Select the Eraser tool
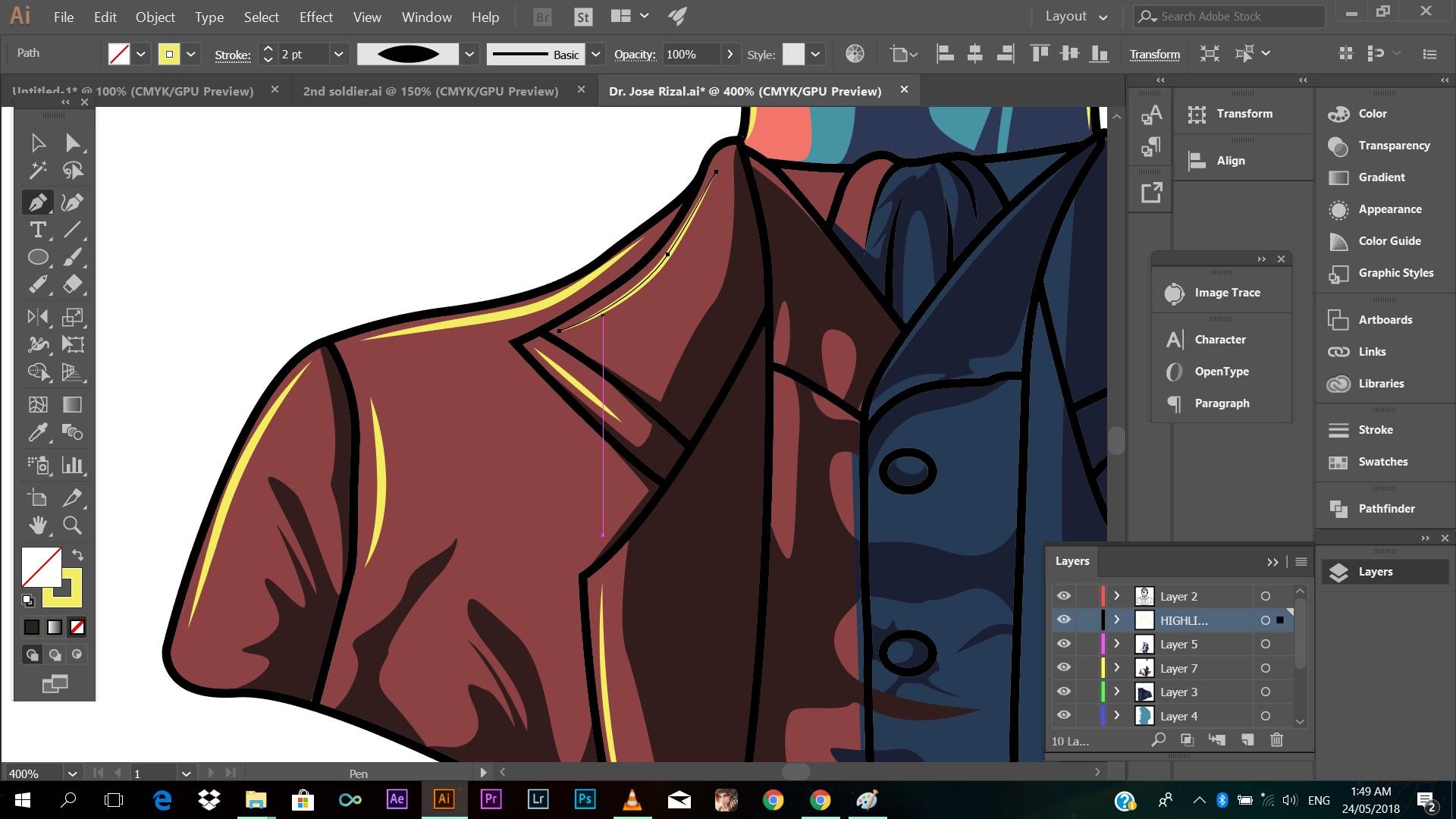Image resolution: width=1456 pixels, height=819 pixels. (x=73, y=285)
